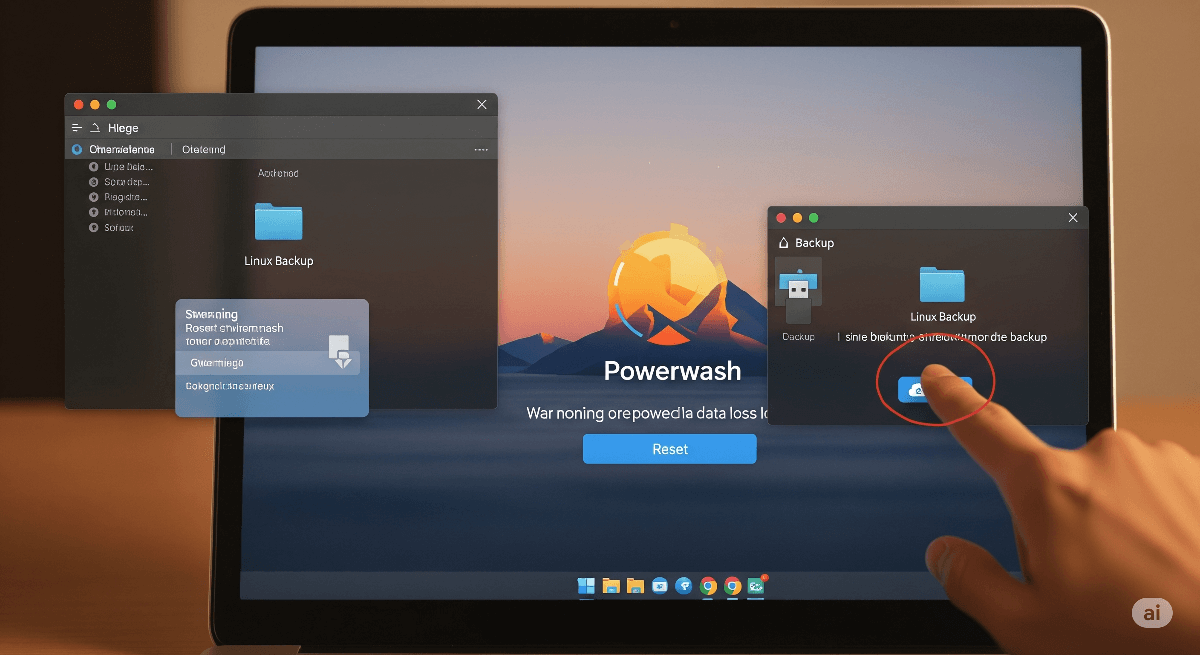
Task: Launch the first Chrome icon in taskbar
Action: 708,587
